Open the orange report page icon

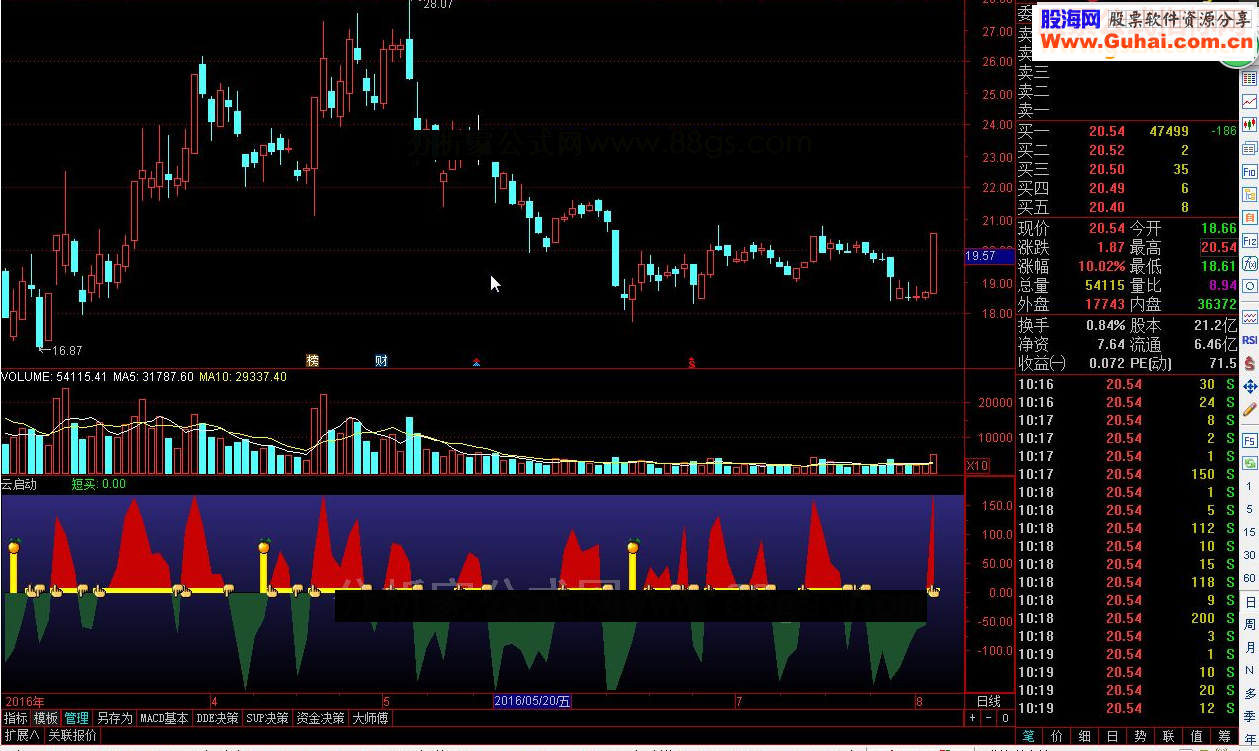point(1249,217)
